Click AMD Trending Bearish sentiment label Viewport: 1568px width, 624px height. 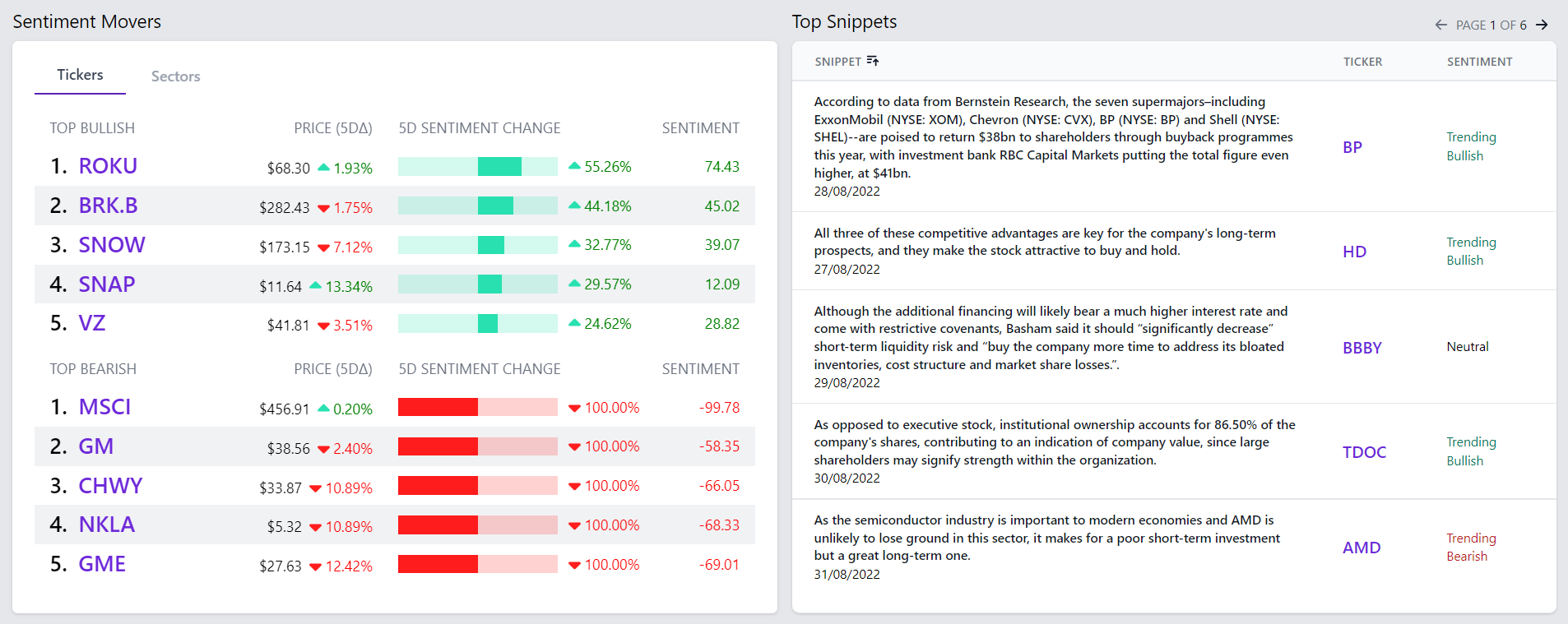[1471, 548]
